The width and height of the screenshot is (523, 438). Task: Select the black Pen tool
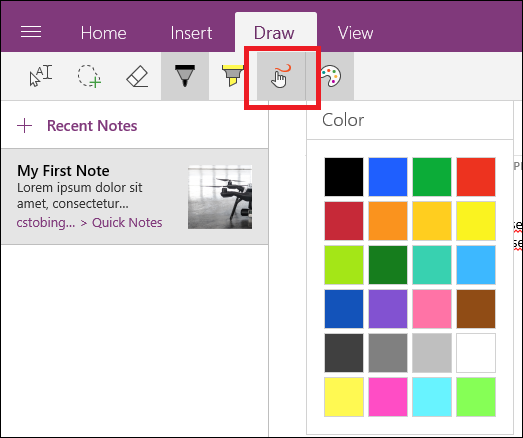point(185,76)
